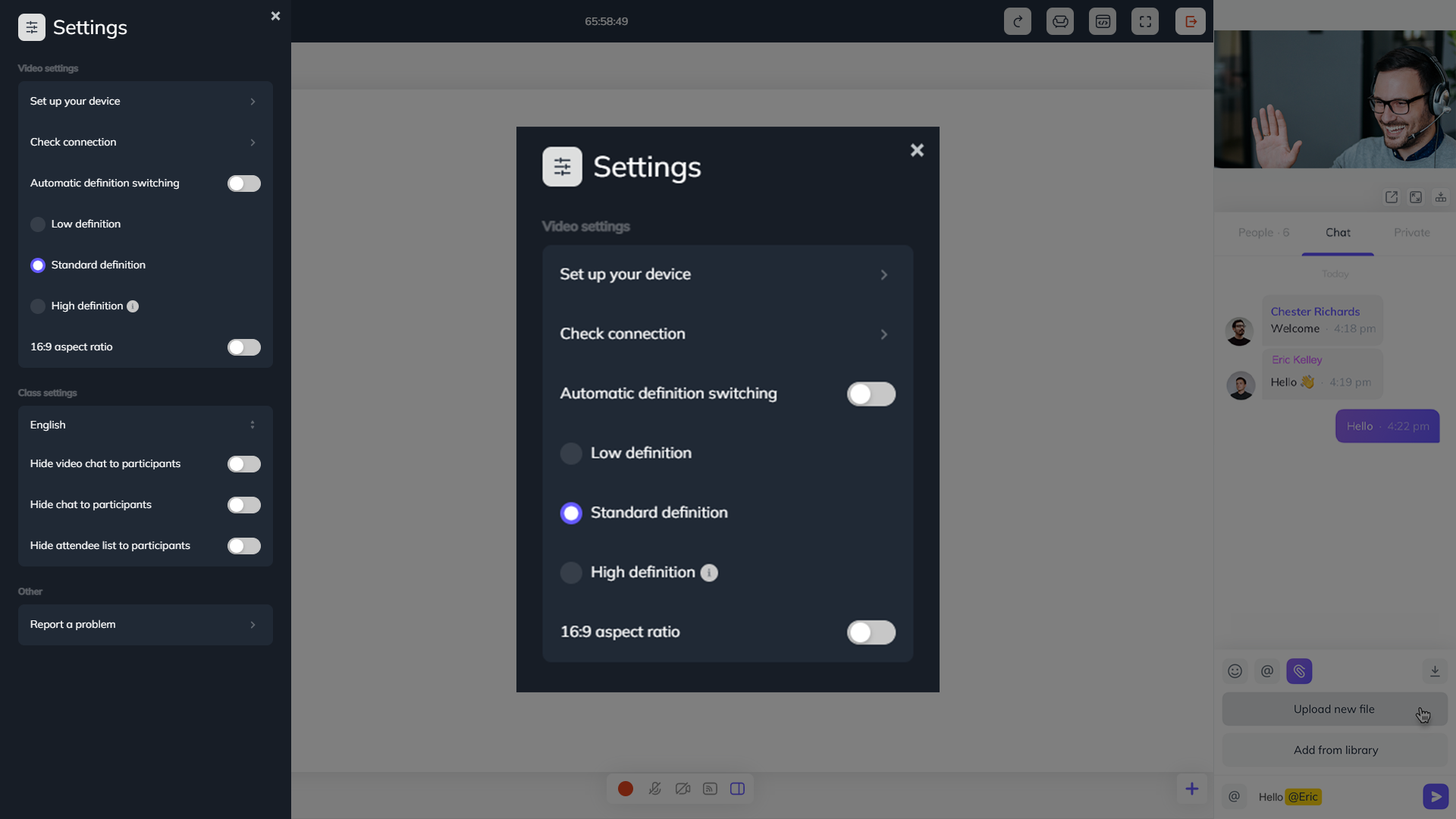Click the fullscreen icon in top bar
The image size is (1456, 819).
pos(1145,21)
